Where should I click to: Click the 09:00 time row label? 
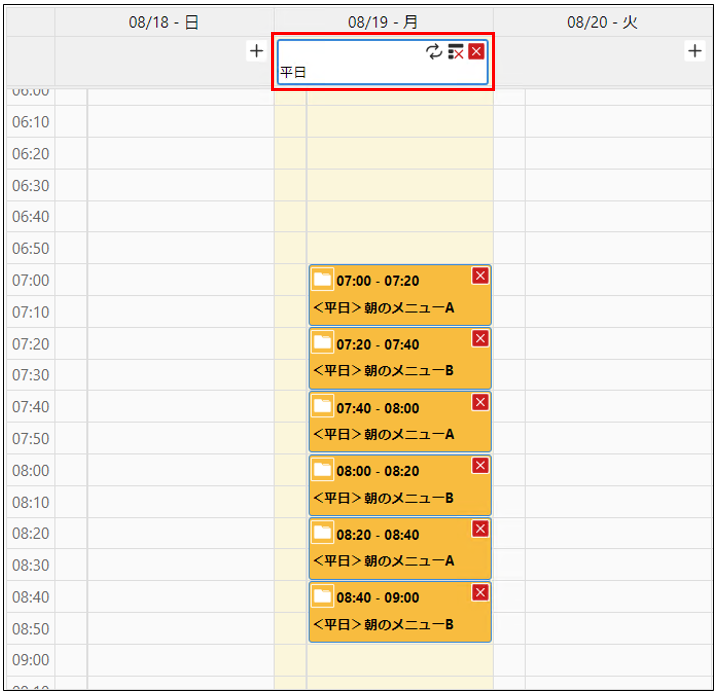coord(31,660)
